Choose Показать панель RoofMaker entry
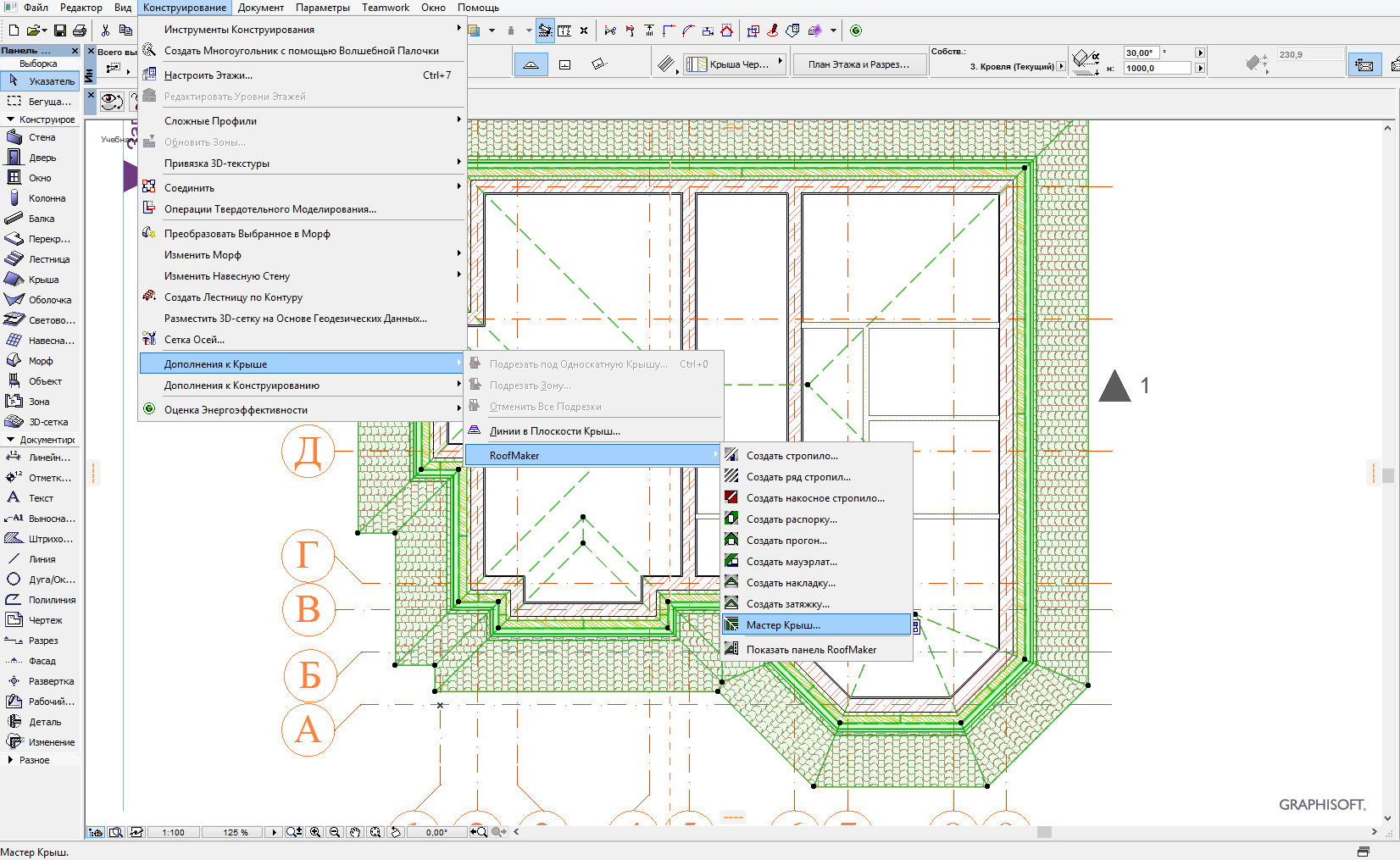This screenshot has height=860, width=1400. coord(816,650)
